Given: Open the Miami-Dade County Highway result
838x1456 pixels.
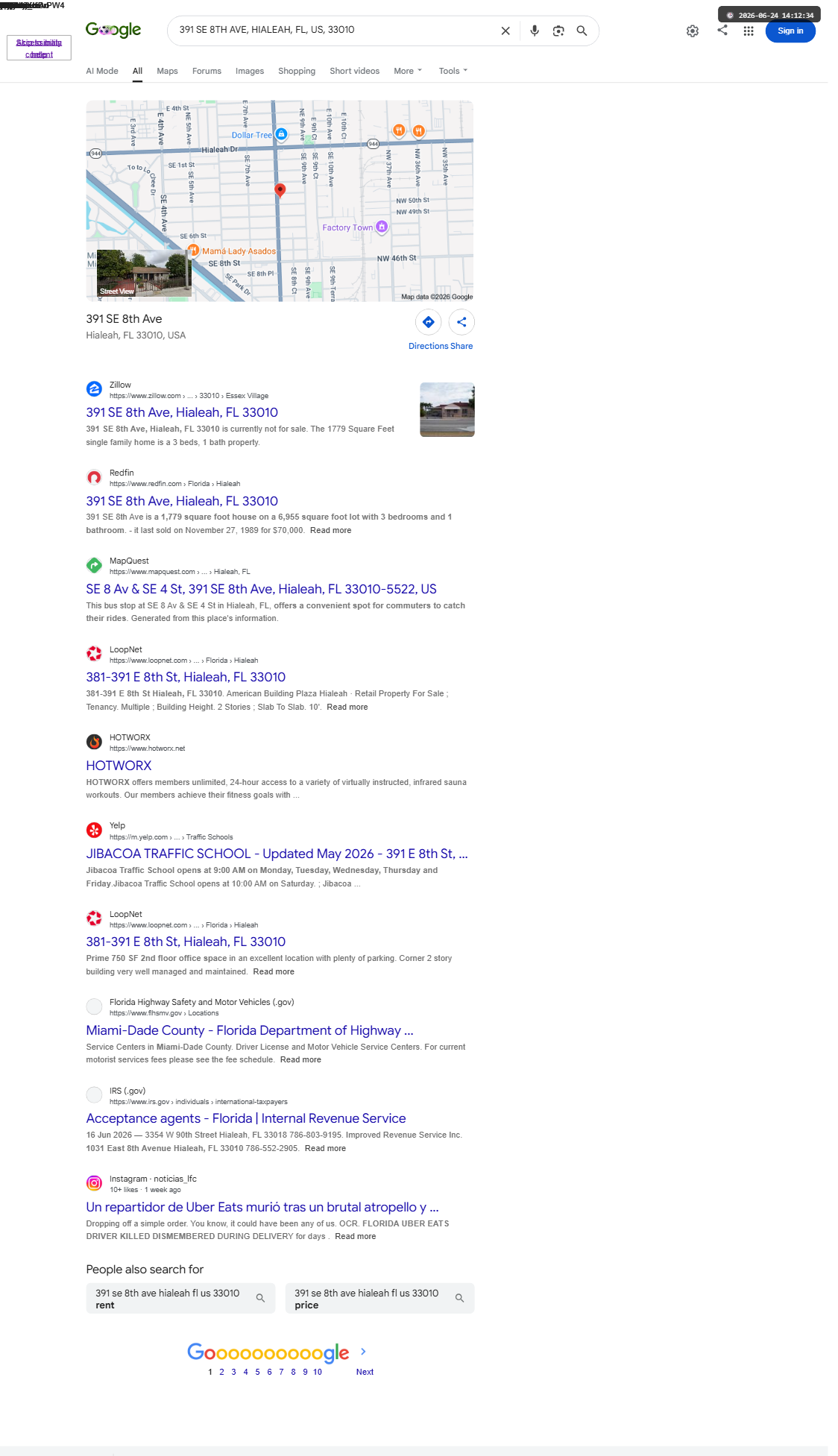Looking at the screenshot, I should (x=250, y=1030).
